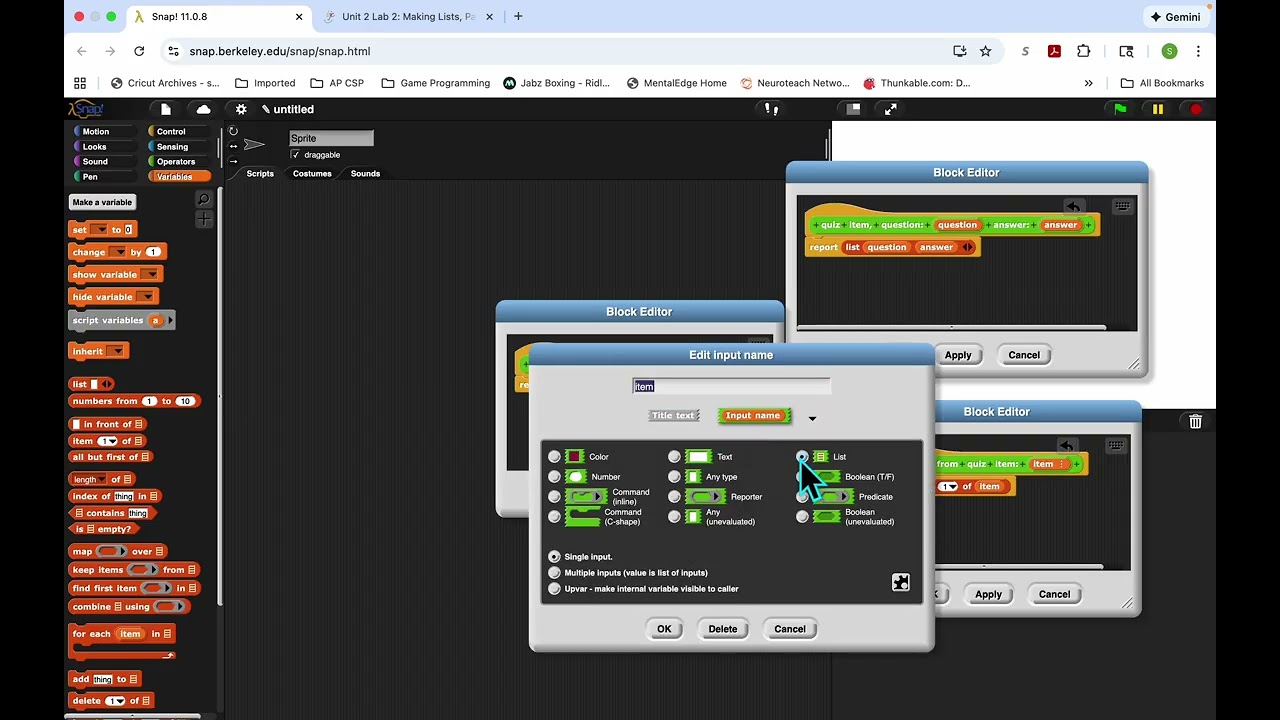Screen dimensions: 1280x720
Task: Open variable dropdown in hide variable block
Action: click(146, 297)
